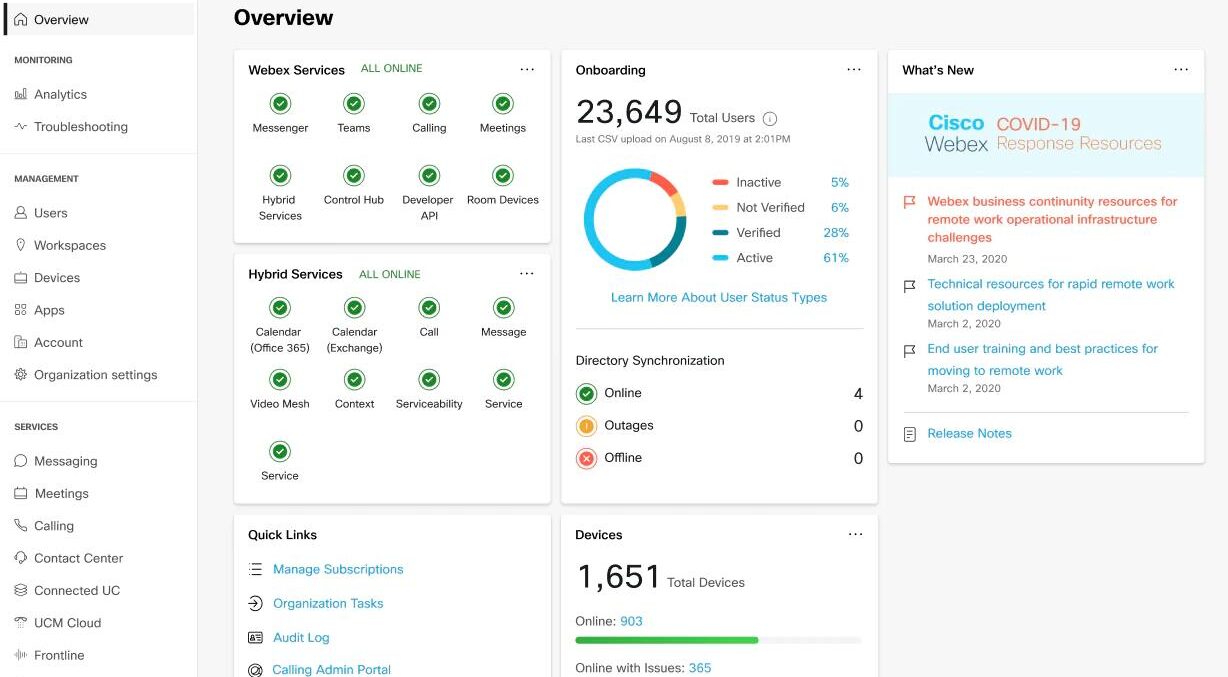Click the Room Devices status icon
The width and height of the screenshot is (1228, 677).
coord(503,176)
